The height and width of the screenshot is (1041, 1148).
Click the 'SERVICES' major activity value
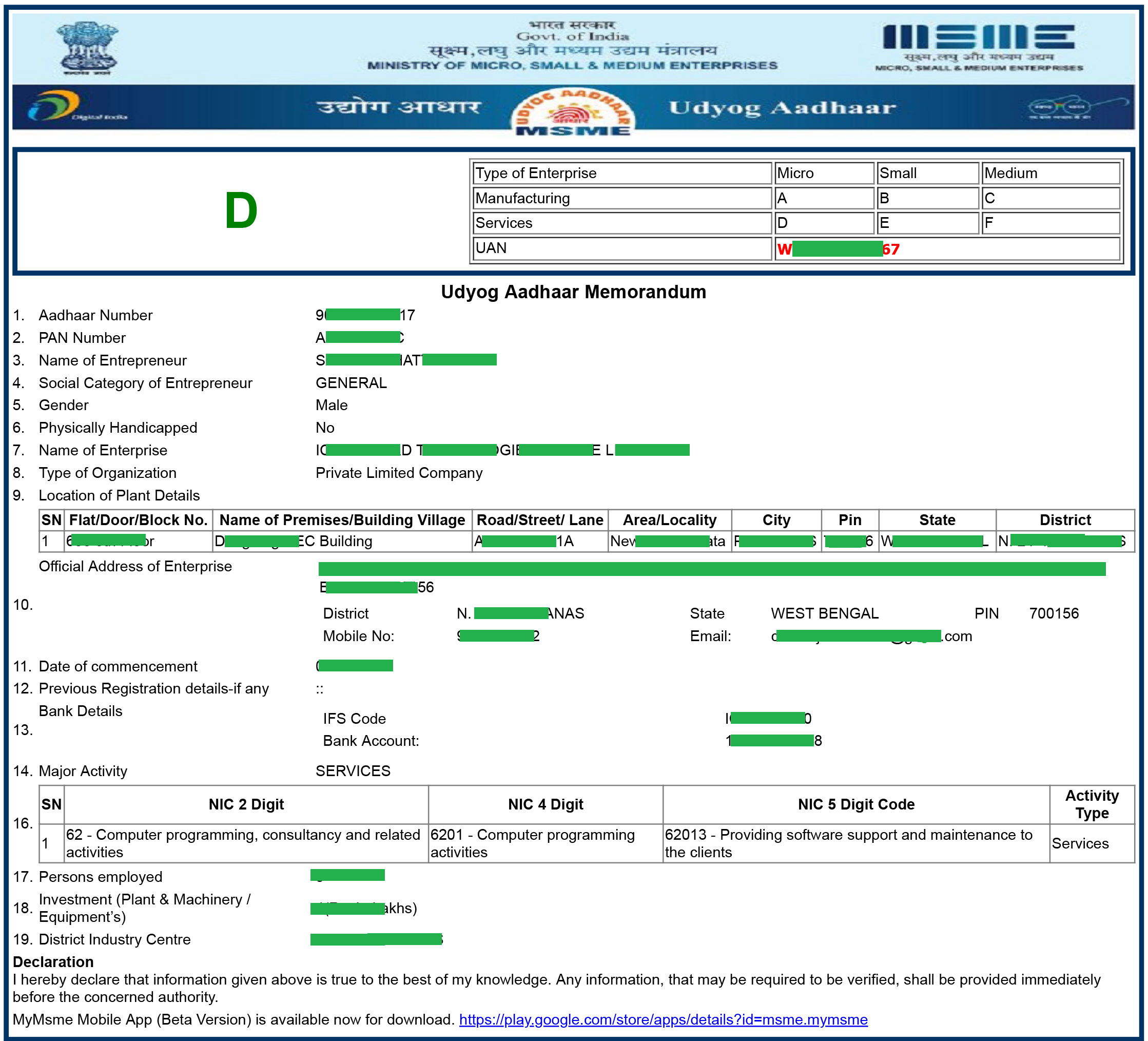tap(353, 770)
